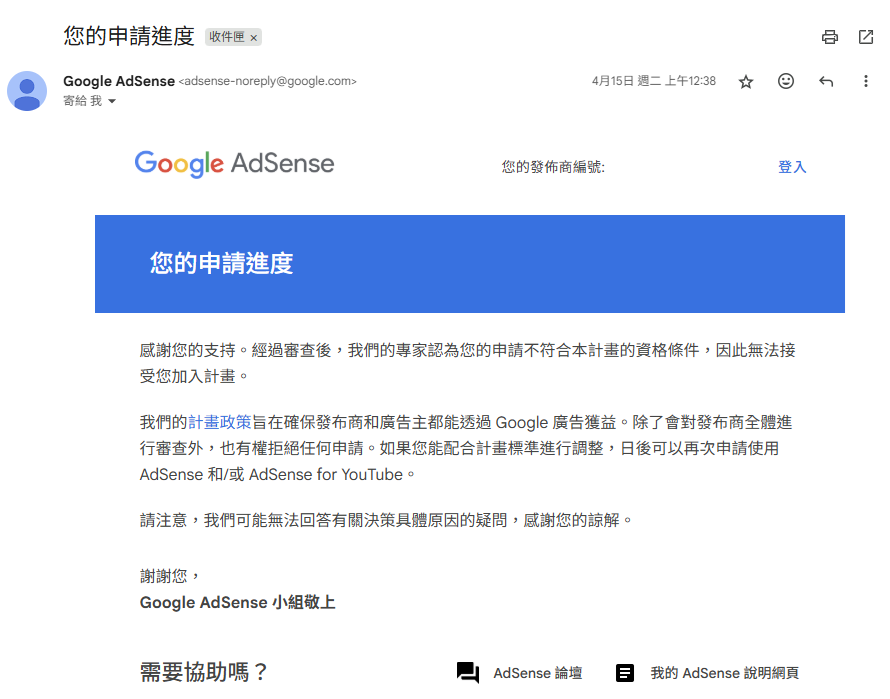The image size is (890, 699).
Task: Click the blue banner title 您的申請進度
Action: click(221, 263)
